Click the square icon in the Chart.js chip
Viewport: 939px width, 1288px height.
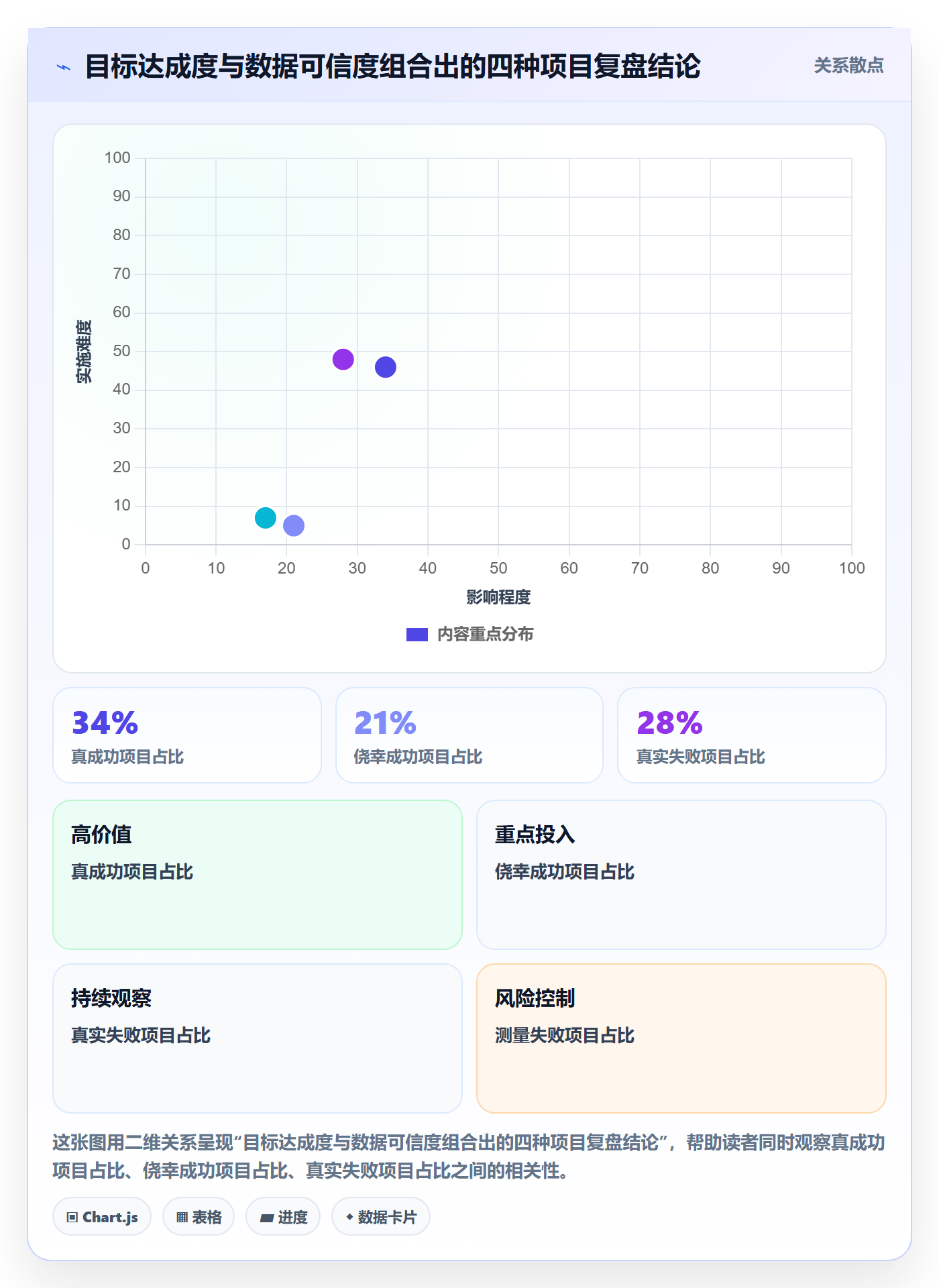click(x=72, y=1217)
